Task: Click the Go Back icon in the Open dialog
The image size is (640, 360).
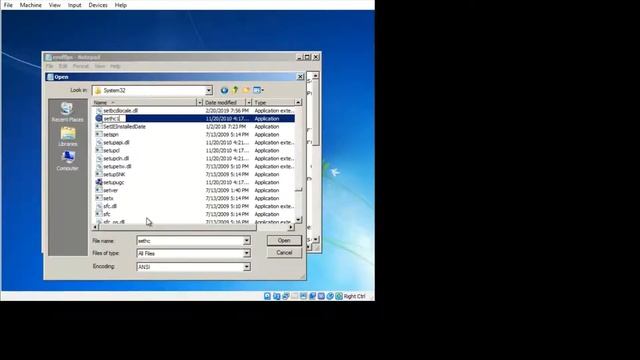Action: click(x=224, y=90)
